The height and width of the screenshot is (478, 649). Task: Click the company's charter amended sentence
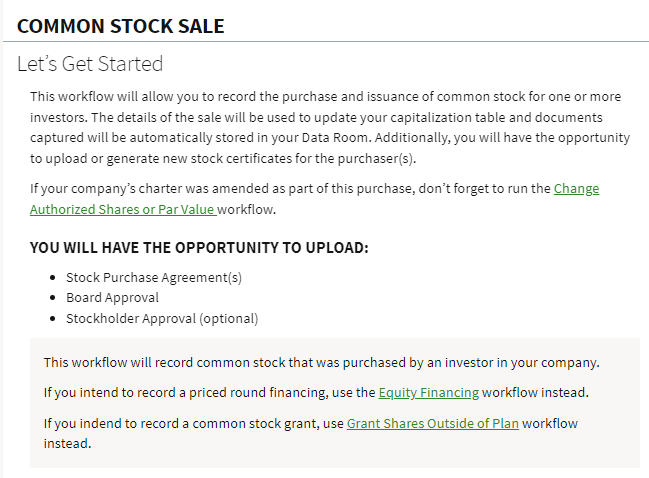pos(290,188)
